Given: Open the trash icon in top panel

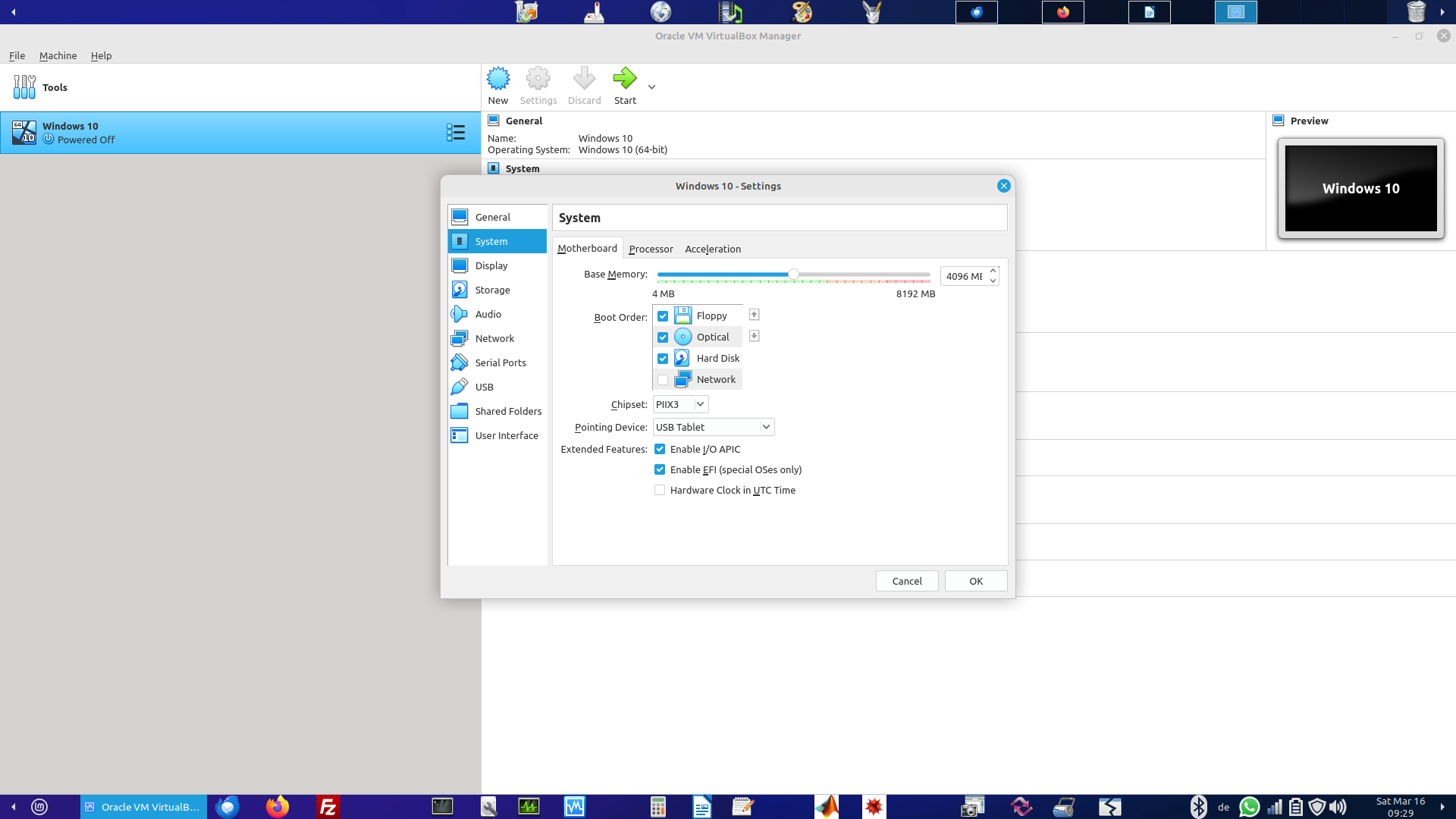Looking at the screenshot, I should tap(1416, 11).
